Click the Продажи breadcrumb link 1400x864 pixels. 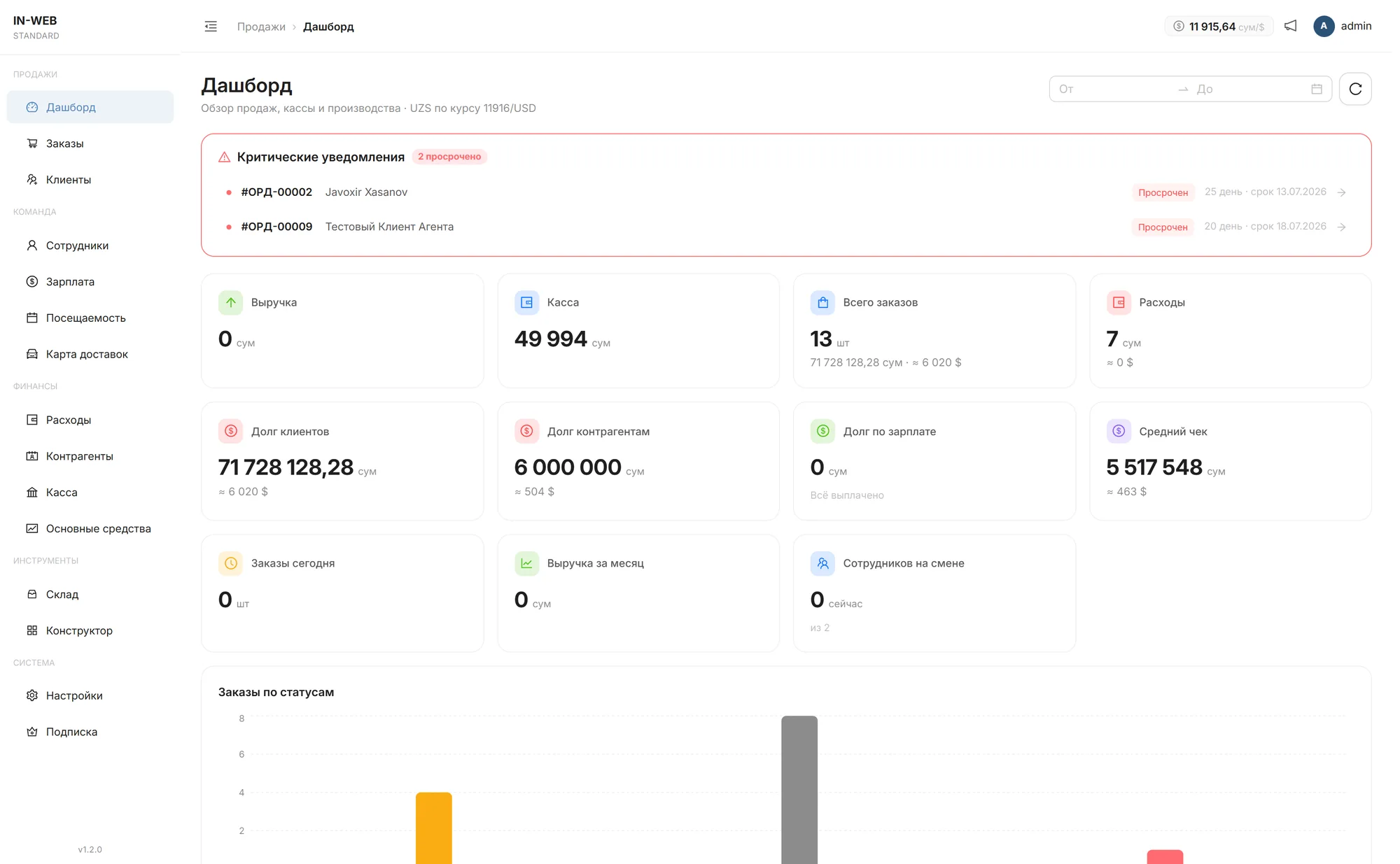[x=261, y=27]
